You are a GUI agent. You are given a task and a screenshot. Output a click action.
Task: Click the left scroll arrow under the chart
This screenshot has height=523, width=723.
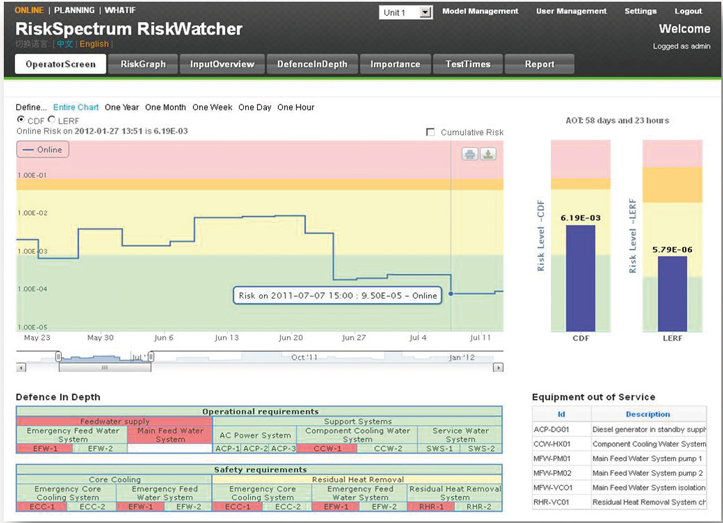(21, 367)
